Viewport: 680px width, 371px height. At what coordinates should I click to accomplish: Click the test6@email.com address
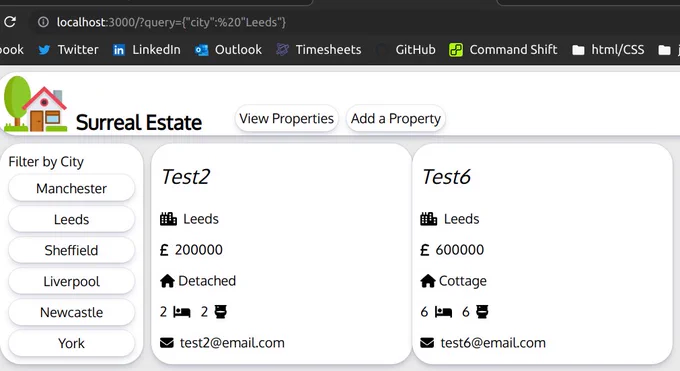[493, 343]
